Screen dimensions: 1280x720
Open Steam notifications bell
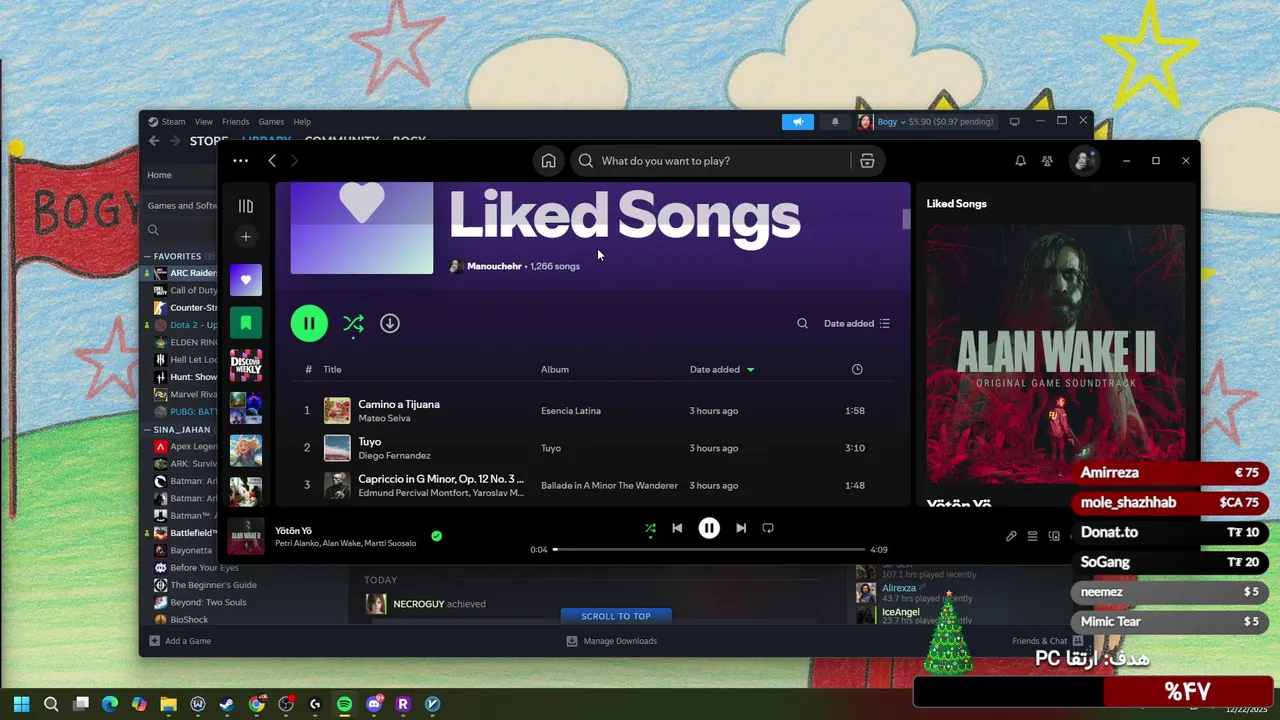(x=835, y=122)
